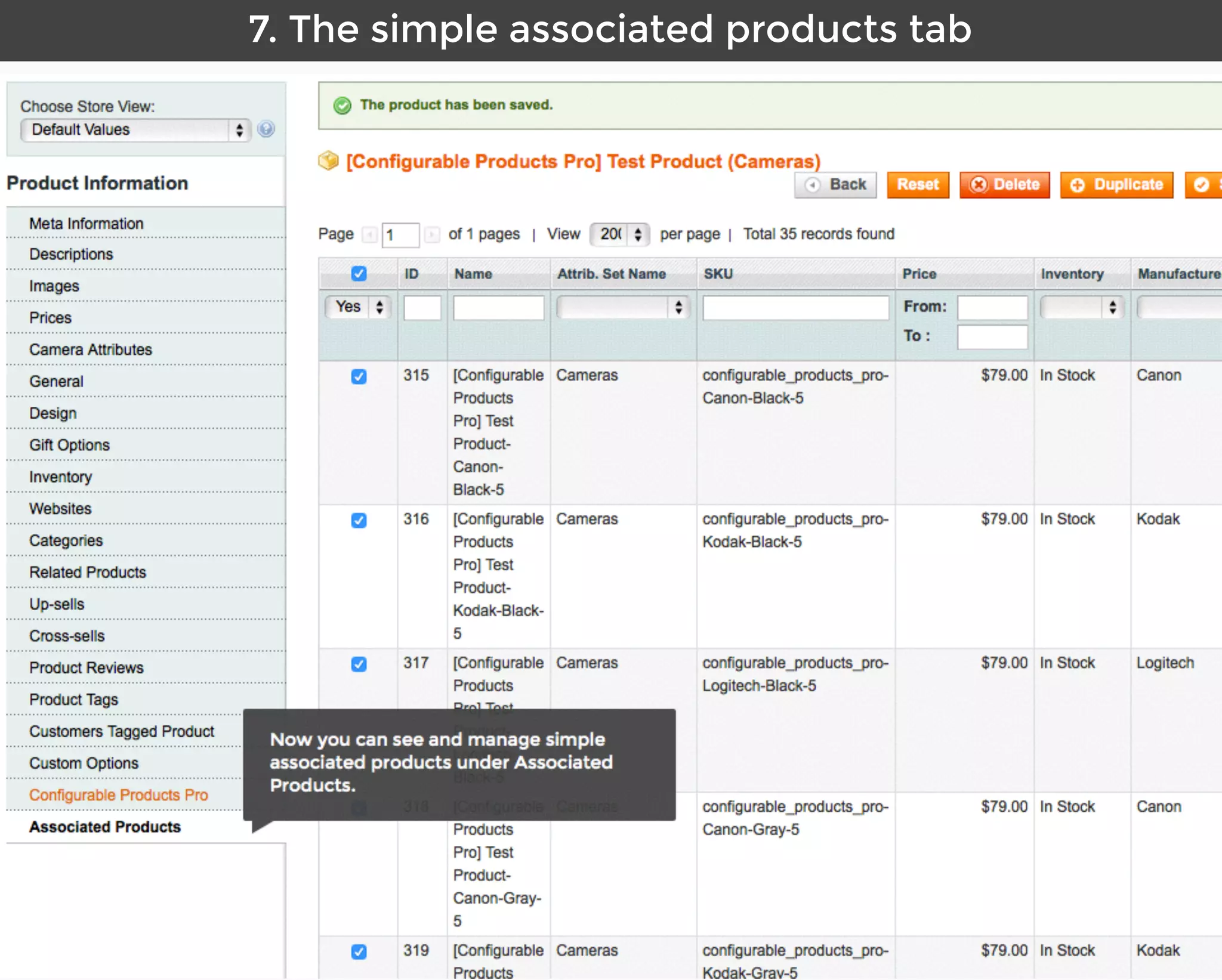Screen dimensions: 1222x980
Task: Open the Manufacturer filter dropdown
Action: 1180,308
